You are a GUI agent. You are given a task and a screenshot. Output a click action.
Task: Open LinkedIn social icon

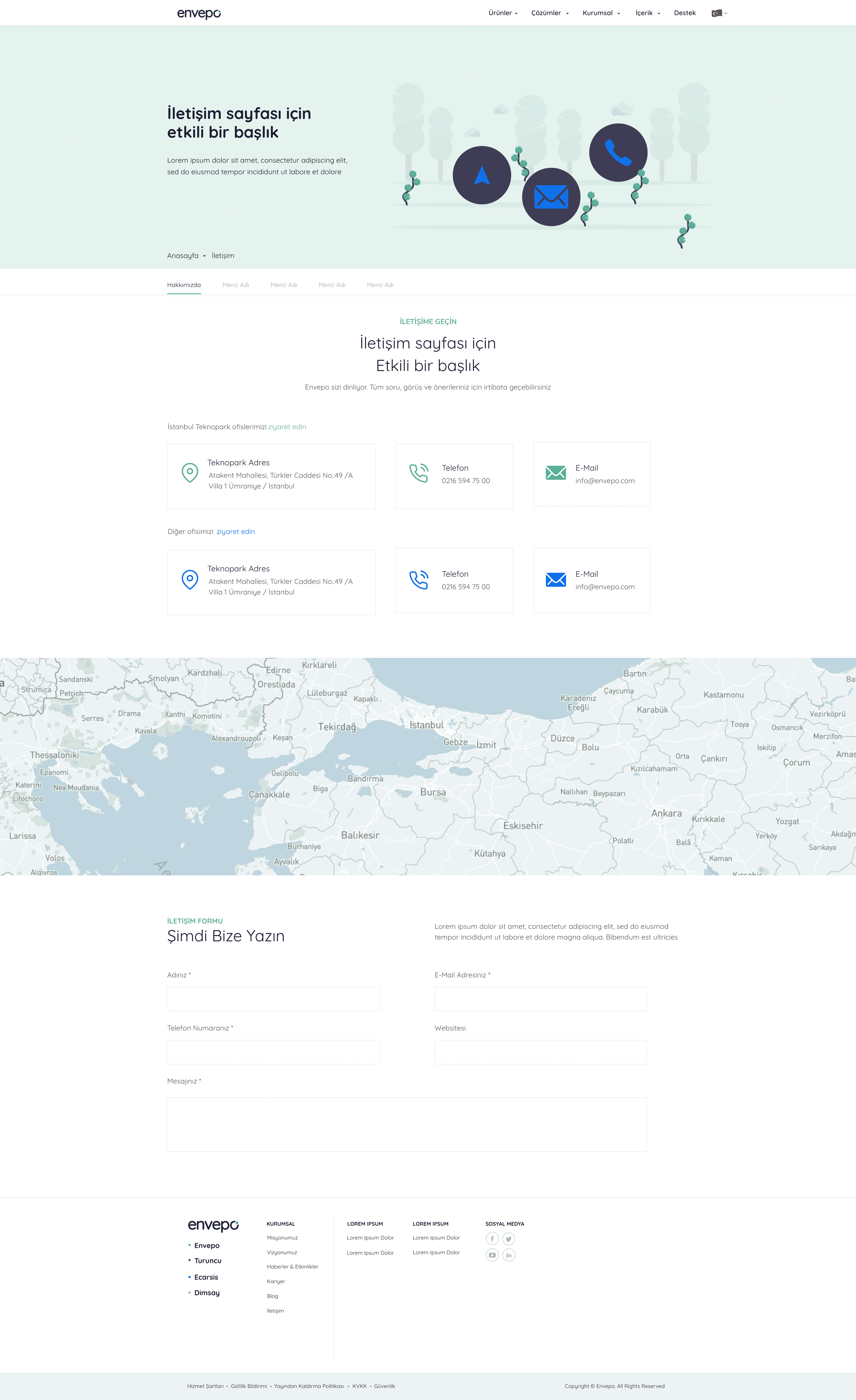point(509,1255)
